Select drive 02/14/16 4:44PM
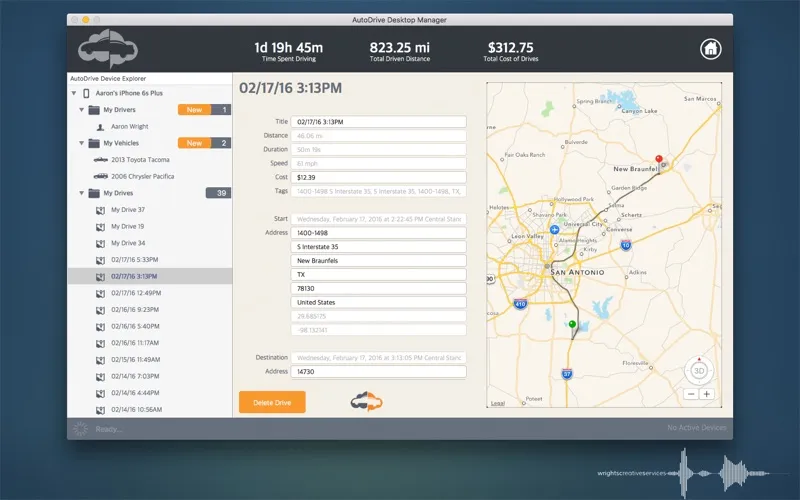The image size is (800, 500). pyautogui.click(x=135, y=393)
